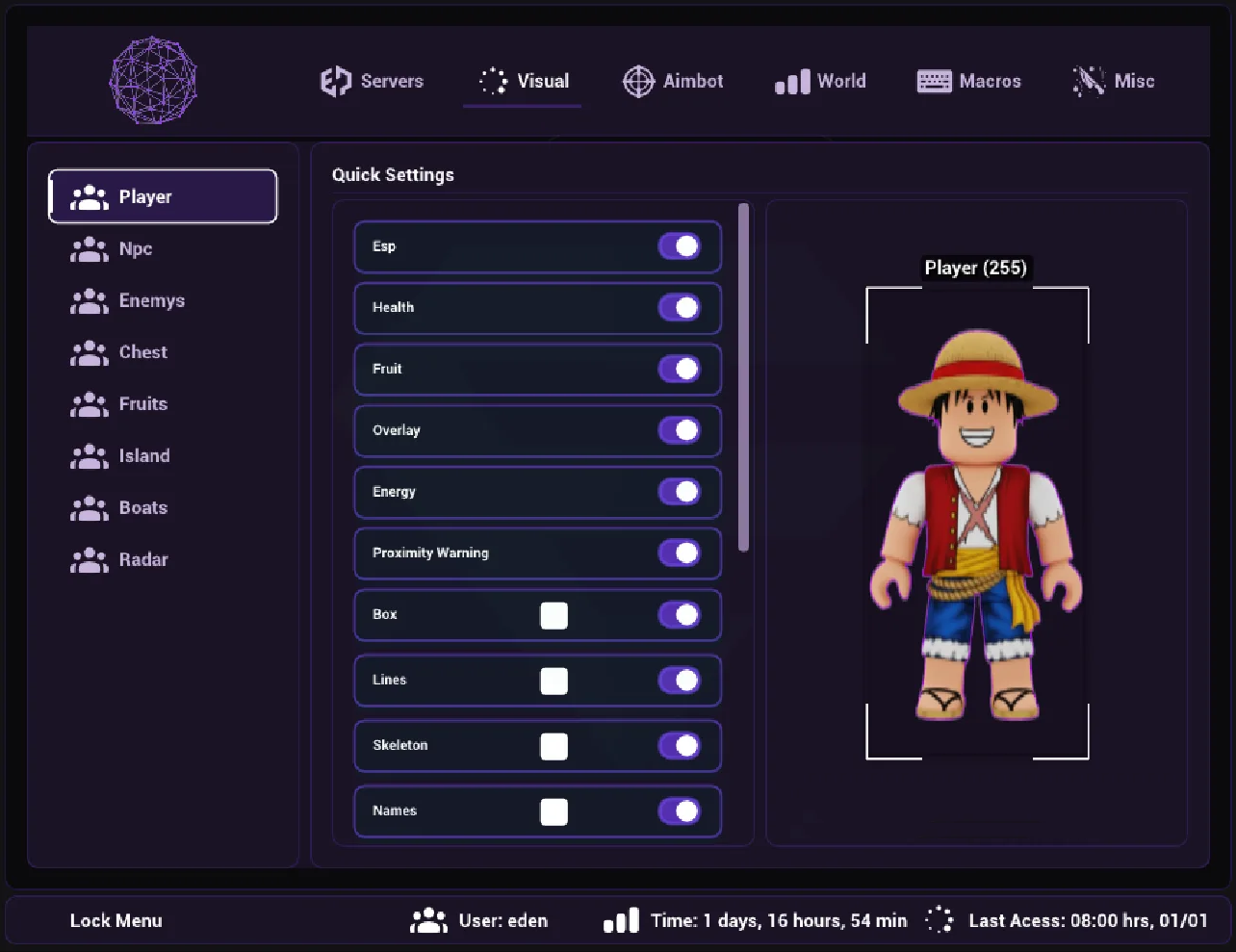Switch off the Names toggle
The height and width of the screenshot is (952, 1236).
(x=680, y=811)
